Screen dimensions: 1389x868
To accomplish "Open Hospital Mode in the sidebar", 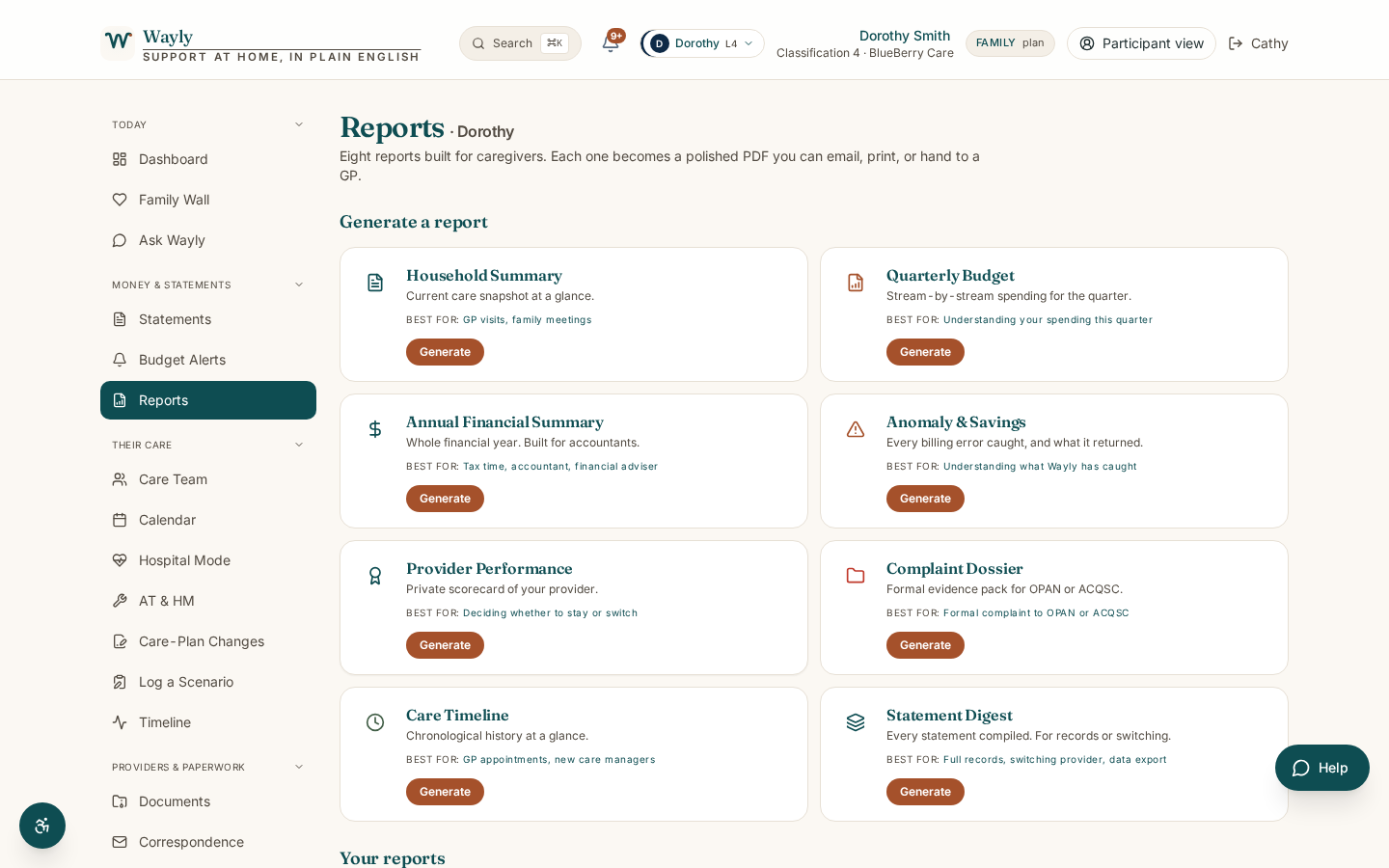I will coord(208,560).
